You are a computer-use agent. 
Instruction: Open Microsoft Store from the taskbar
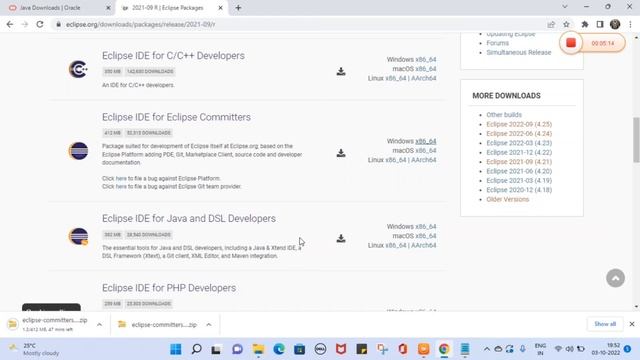click(300, 349)
